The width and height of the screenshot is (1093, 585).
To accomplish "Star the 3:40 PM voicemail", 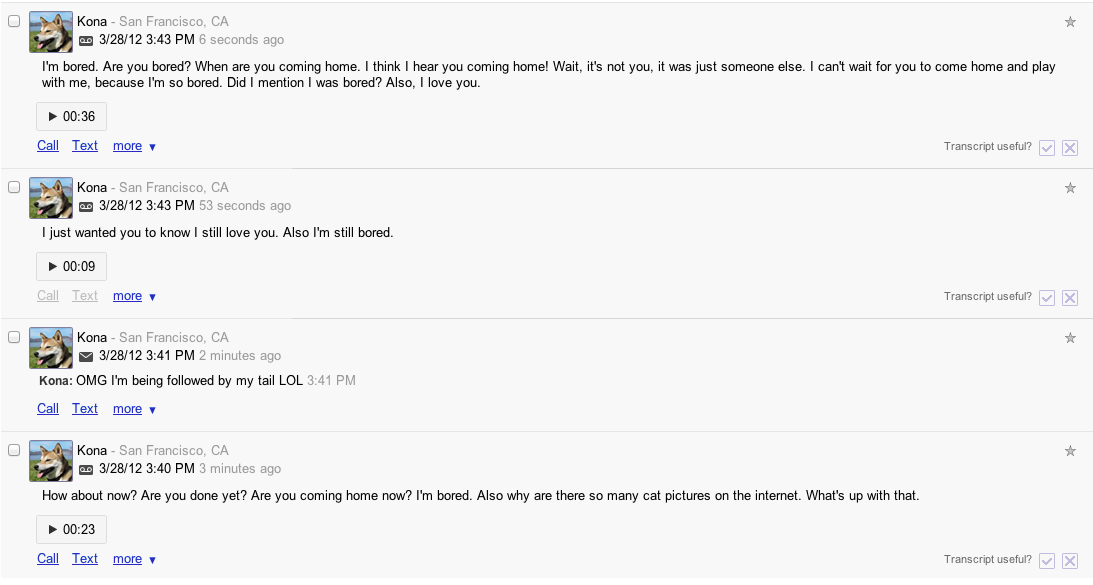I will [x=1070, y=451].
